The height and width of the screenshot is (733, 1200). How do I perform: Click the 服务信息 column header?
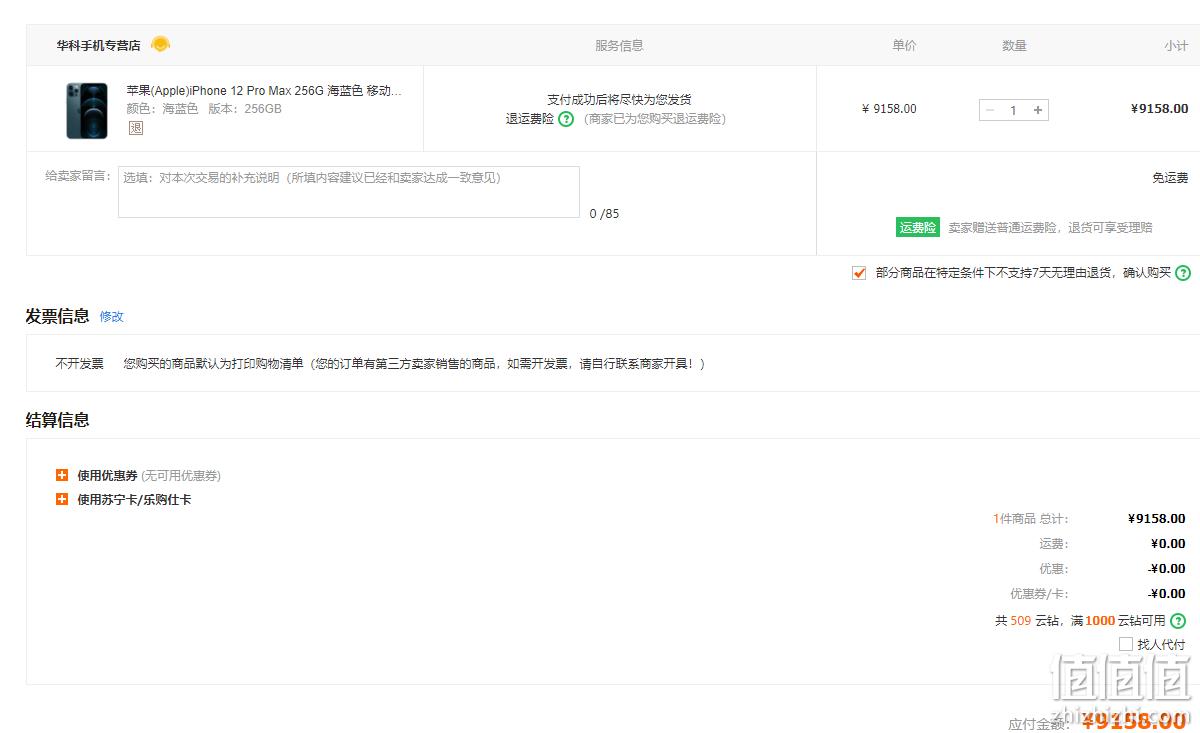point(619,45)
